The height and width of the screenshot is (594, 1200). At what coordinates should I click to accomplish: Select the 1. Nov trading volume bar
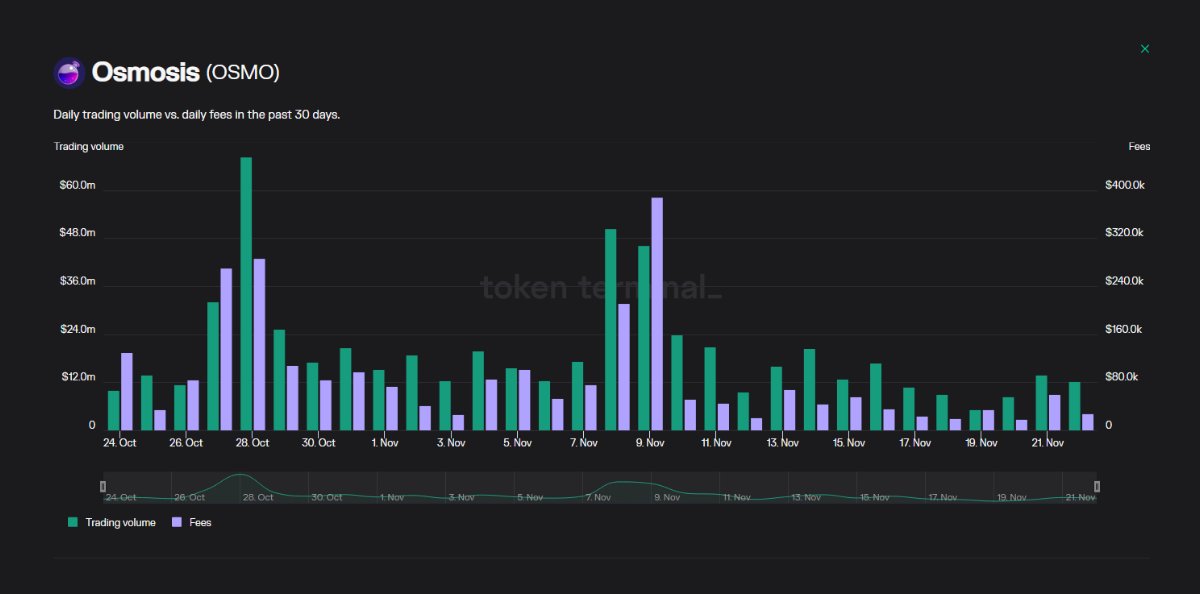point(379,400)
